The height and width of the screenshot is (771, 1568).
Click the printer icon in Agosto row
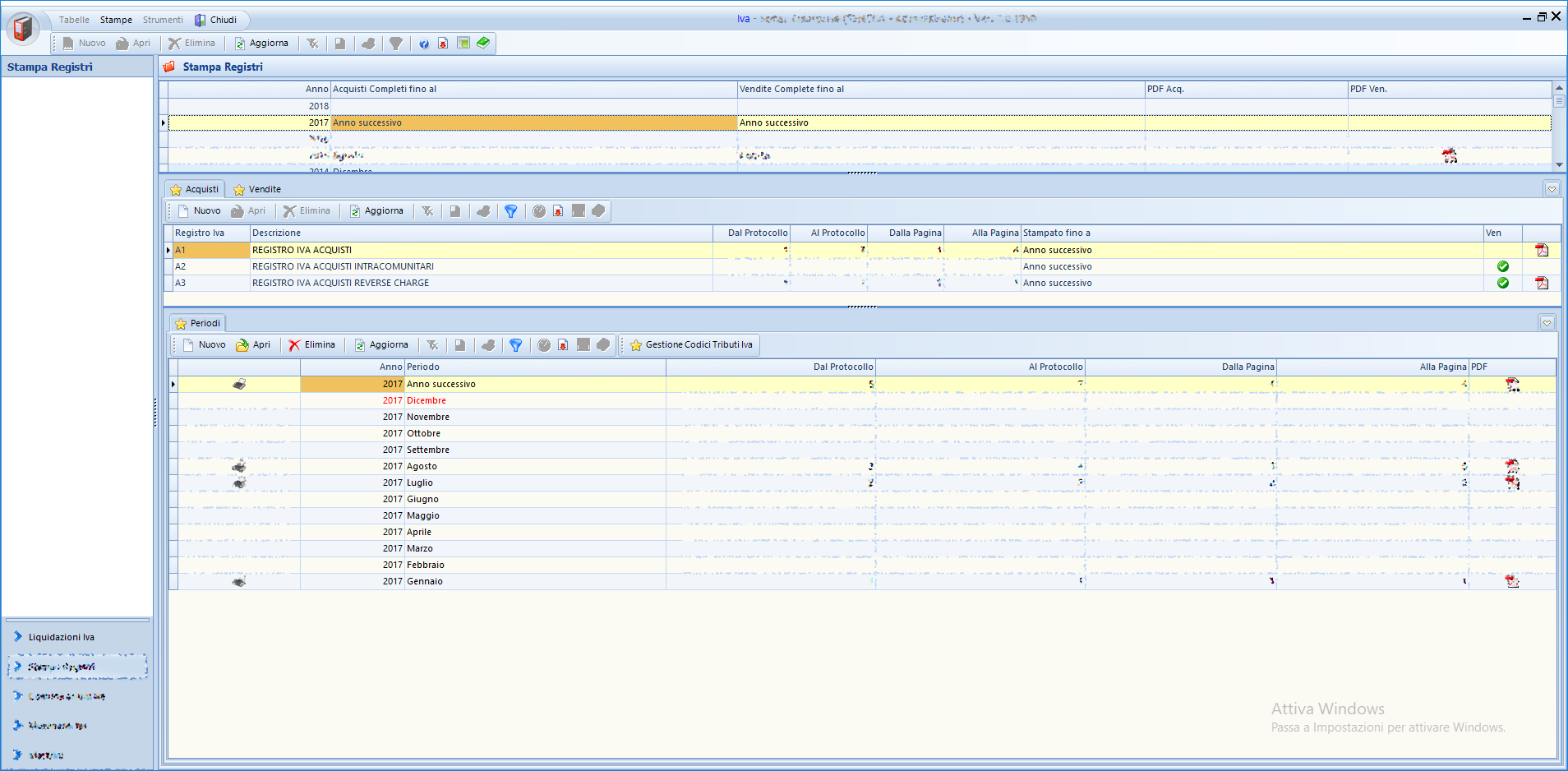click(239, 466)
